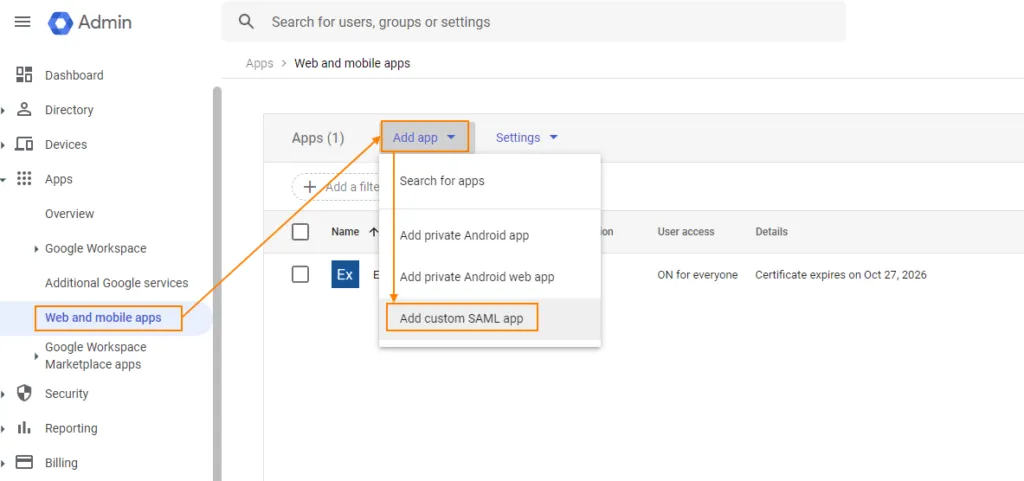1024x481 pixels.
Task: Click the sidebar vertical scrollbar
Action: (217, 283)
